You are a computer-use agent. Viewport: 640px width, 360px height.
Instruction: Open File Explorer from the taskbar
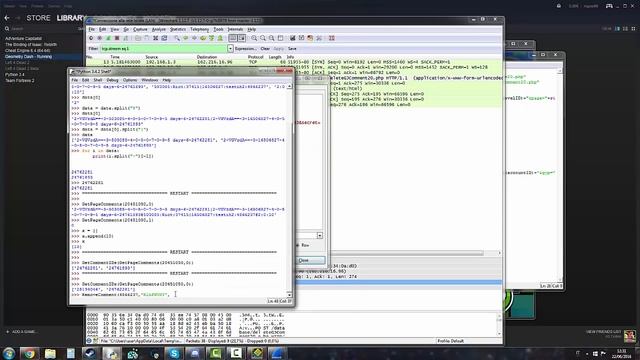(x=50, y=353)
